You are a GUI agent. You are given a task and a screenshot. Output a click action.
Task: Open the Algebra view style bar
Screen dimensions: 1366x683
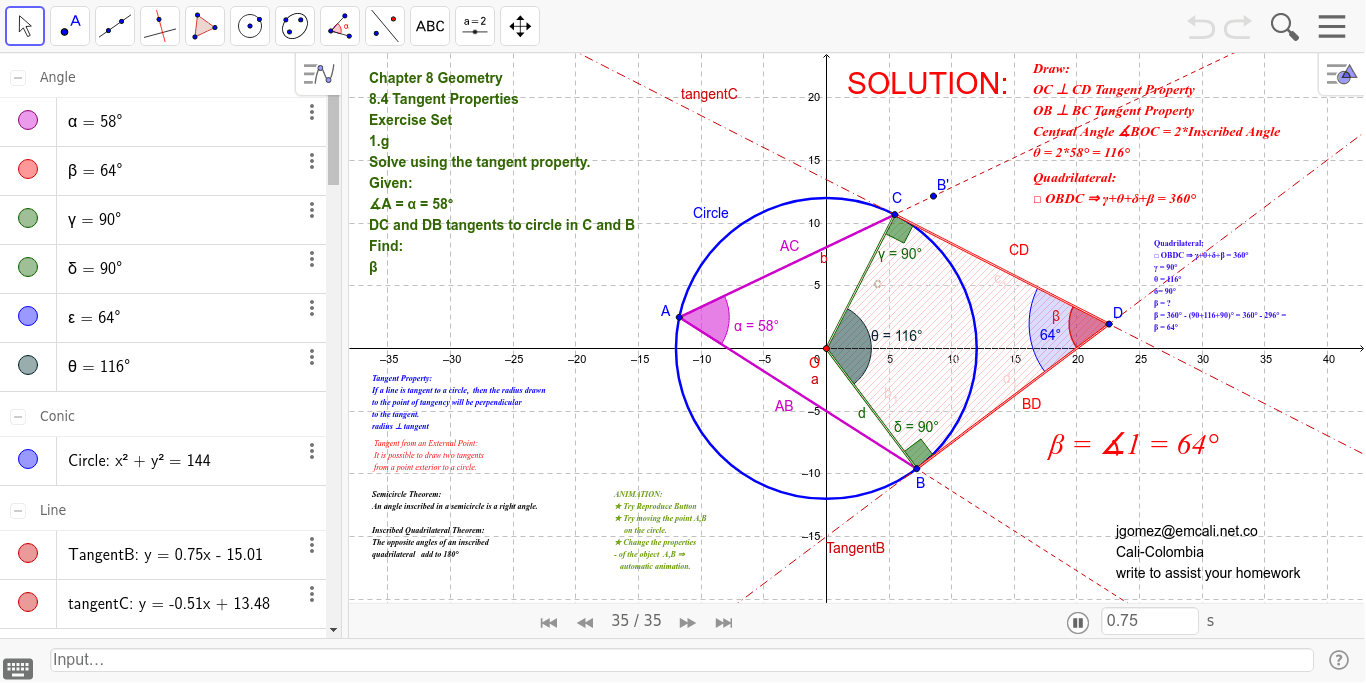318,74
